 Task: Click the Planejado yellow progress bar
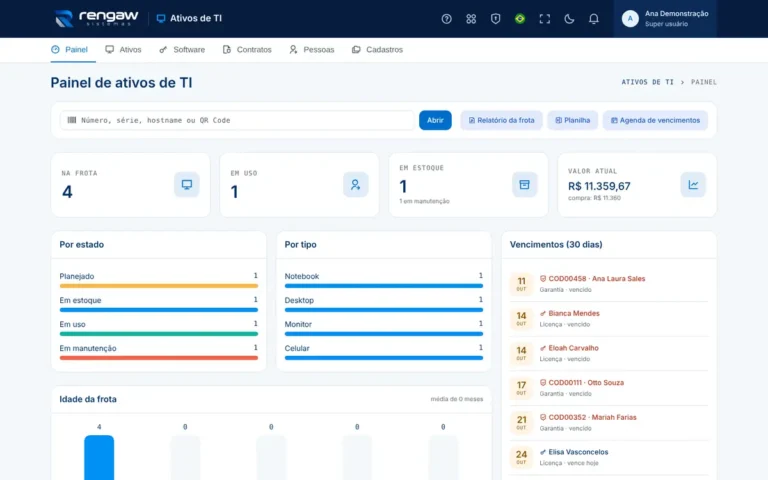click(159, 286)
